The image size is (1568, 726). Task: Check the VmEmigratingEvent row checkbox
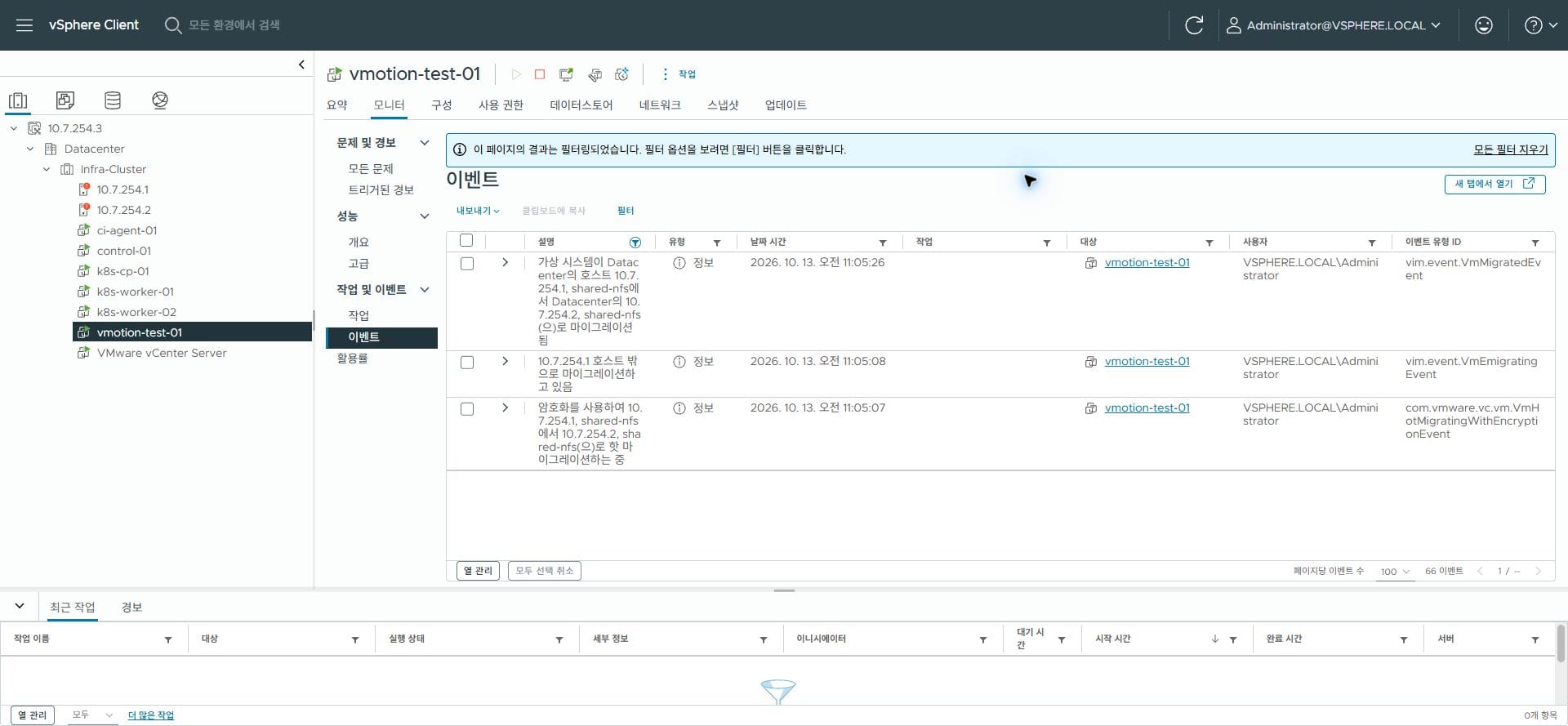coord(467,363)
